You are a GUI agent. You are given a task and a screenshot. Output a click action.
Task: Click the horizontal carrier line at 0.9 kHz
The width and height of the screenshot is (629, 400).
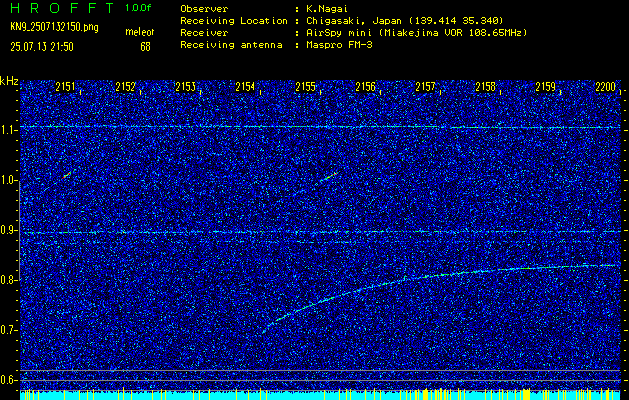(x=320, y=232)
